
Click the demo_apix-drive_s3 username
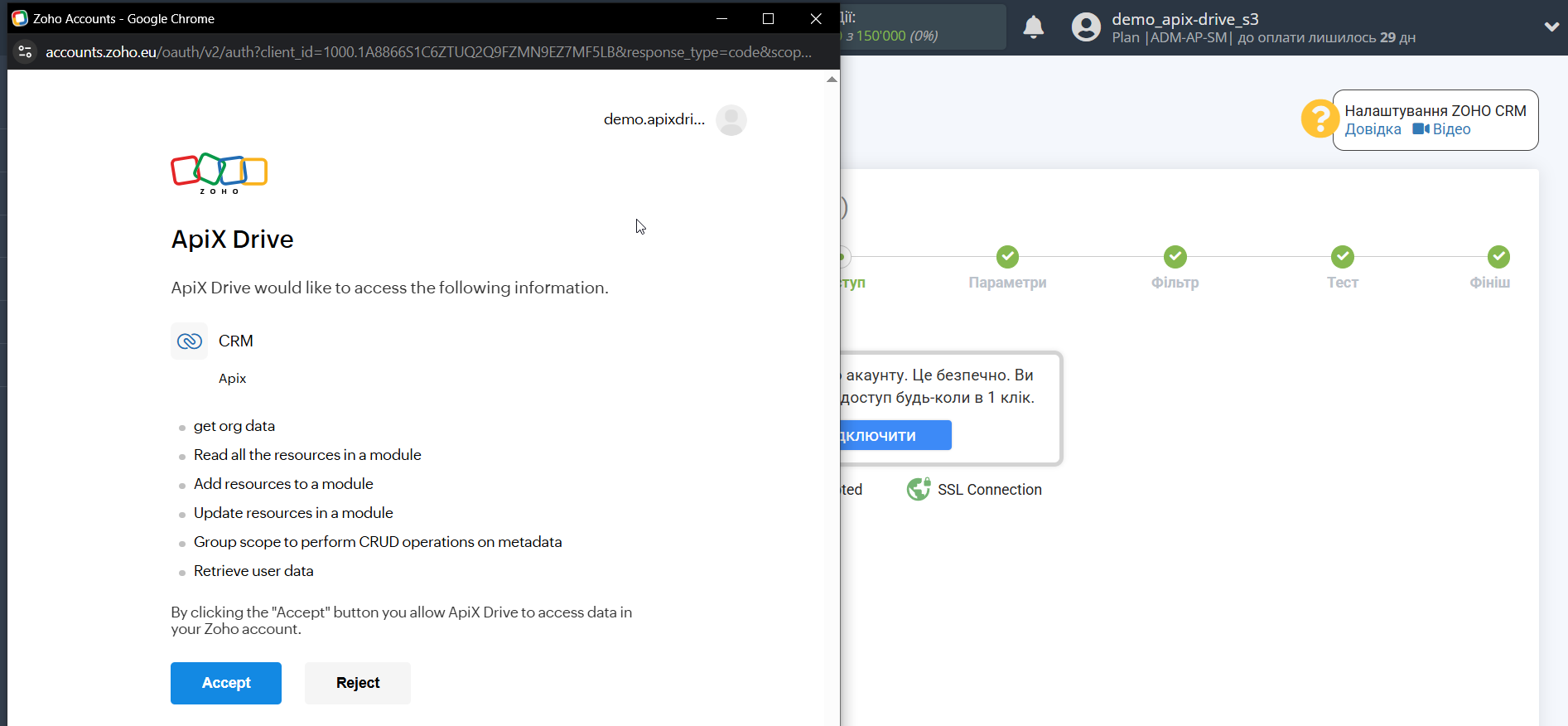tap(1184, 19)
